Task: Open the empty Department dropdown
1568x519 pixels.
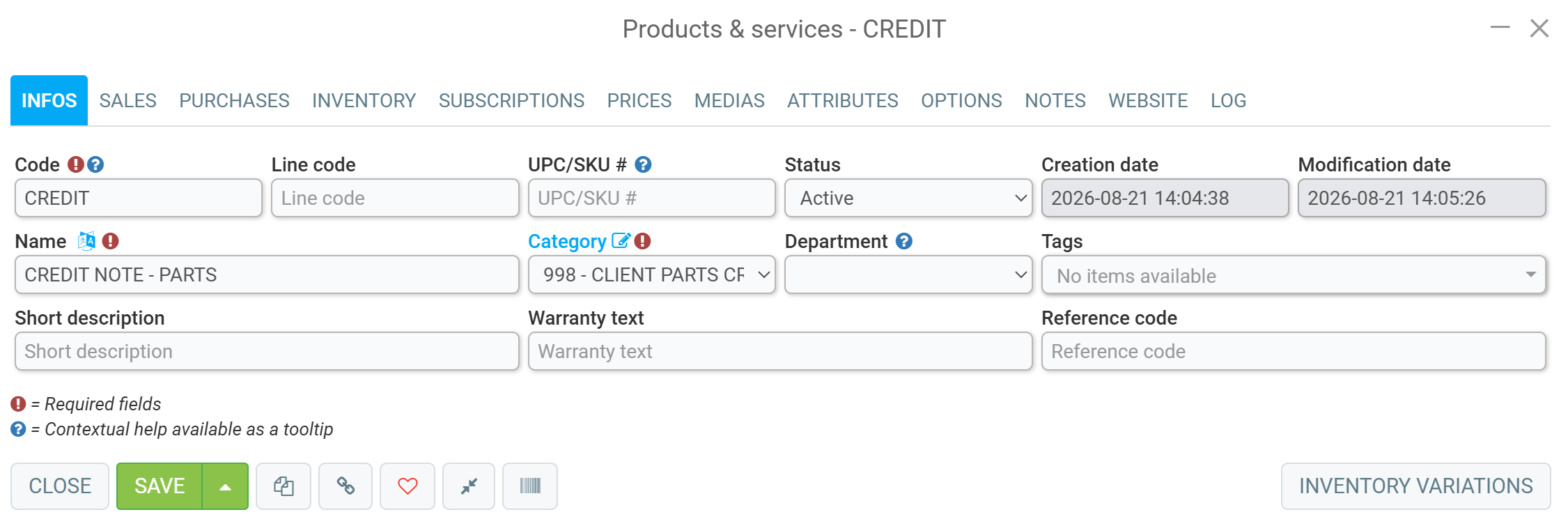Action: [x=908, y=274]
